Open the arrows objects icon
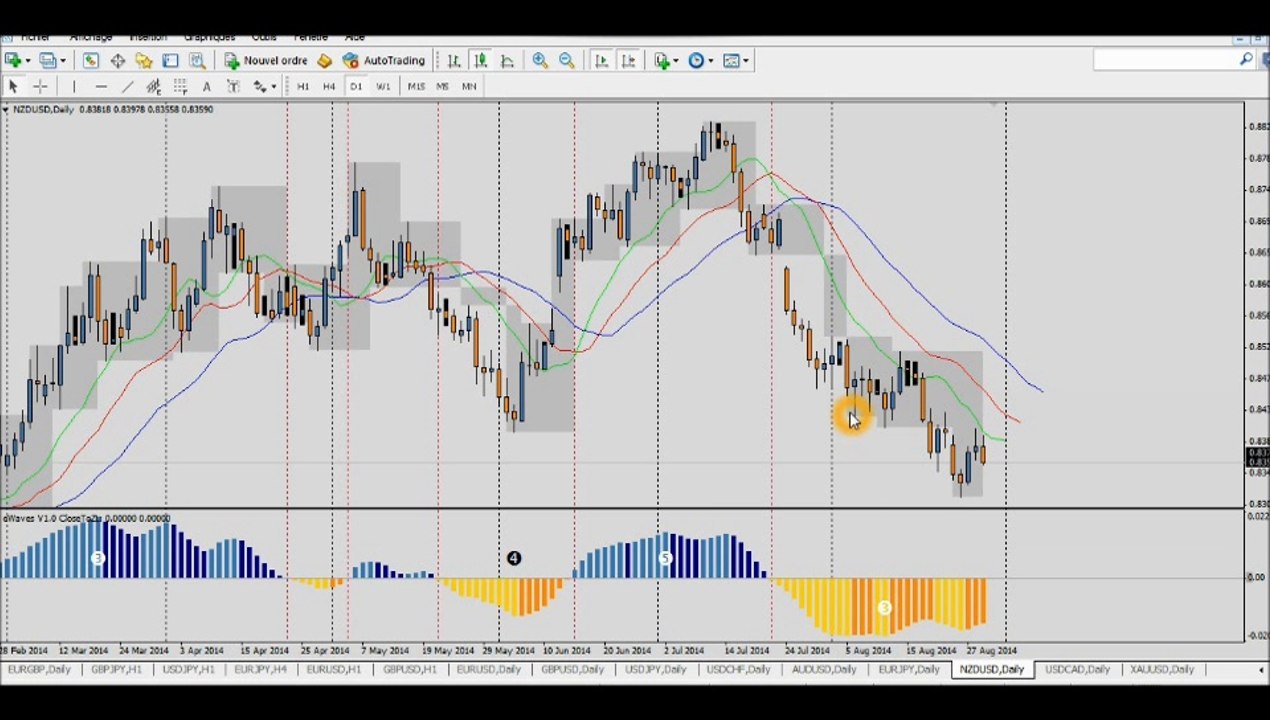Viewport: 1270px width, 720px height. pos(259,87)
